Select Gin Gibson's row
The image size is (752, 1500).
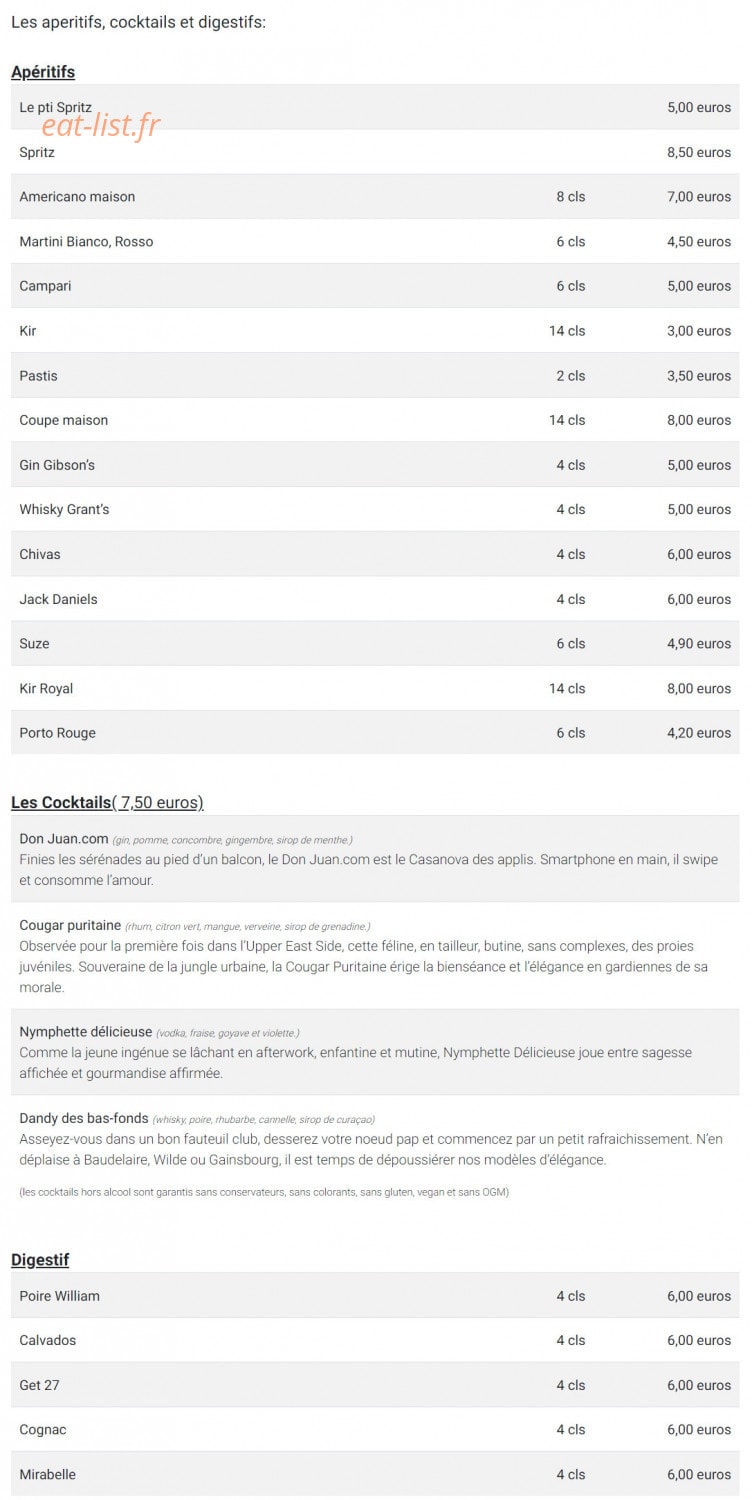click(x=375, y=465)
